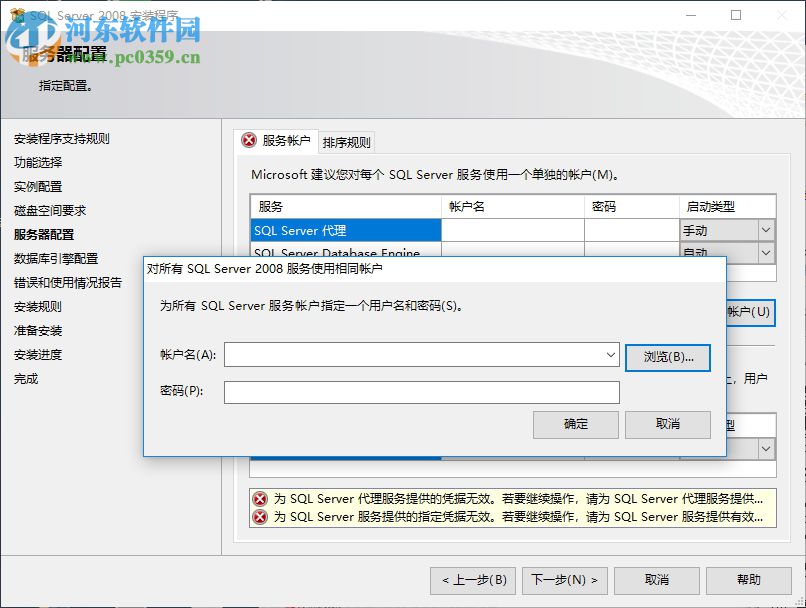Open the 自动 startup type dropdown

click(x=767, y=252)
